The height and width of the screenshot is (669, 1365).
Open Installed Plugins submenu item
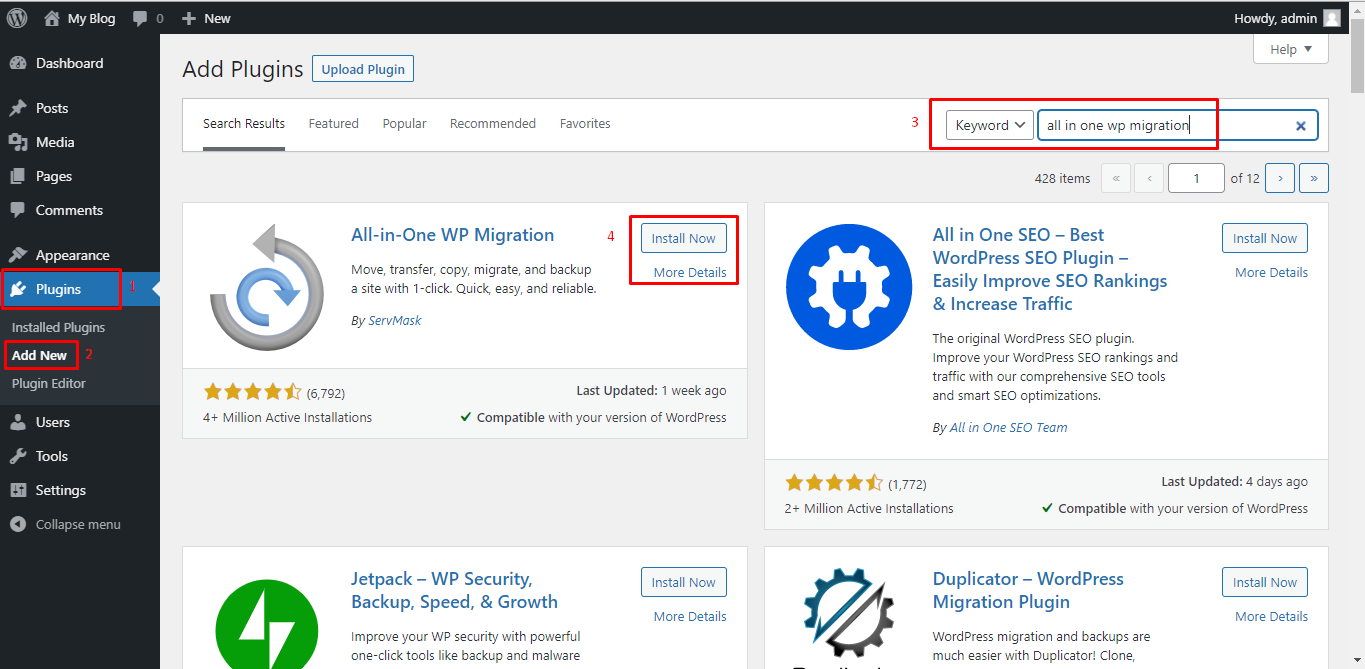click(x=58, y=327)
